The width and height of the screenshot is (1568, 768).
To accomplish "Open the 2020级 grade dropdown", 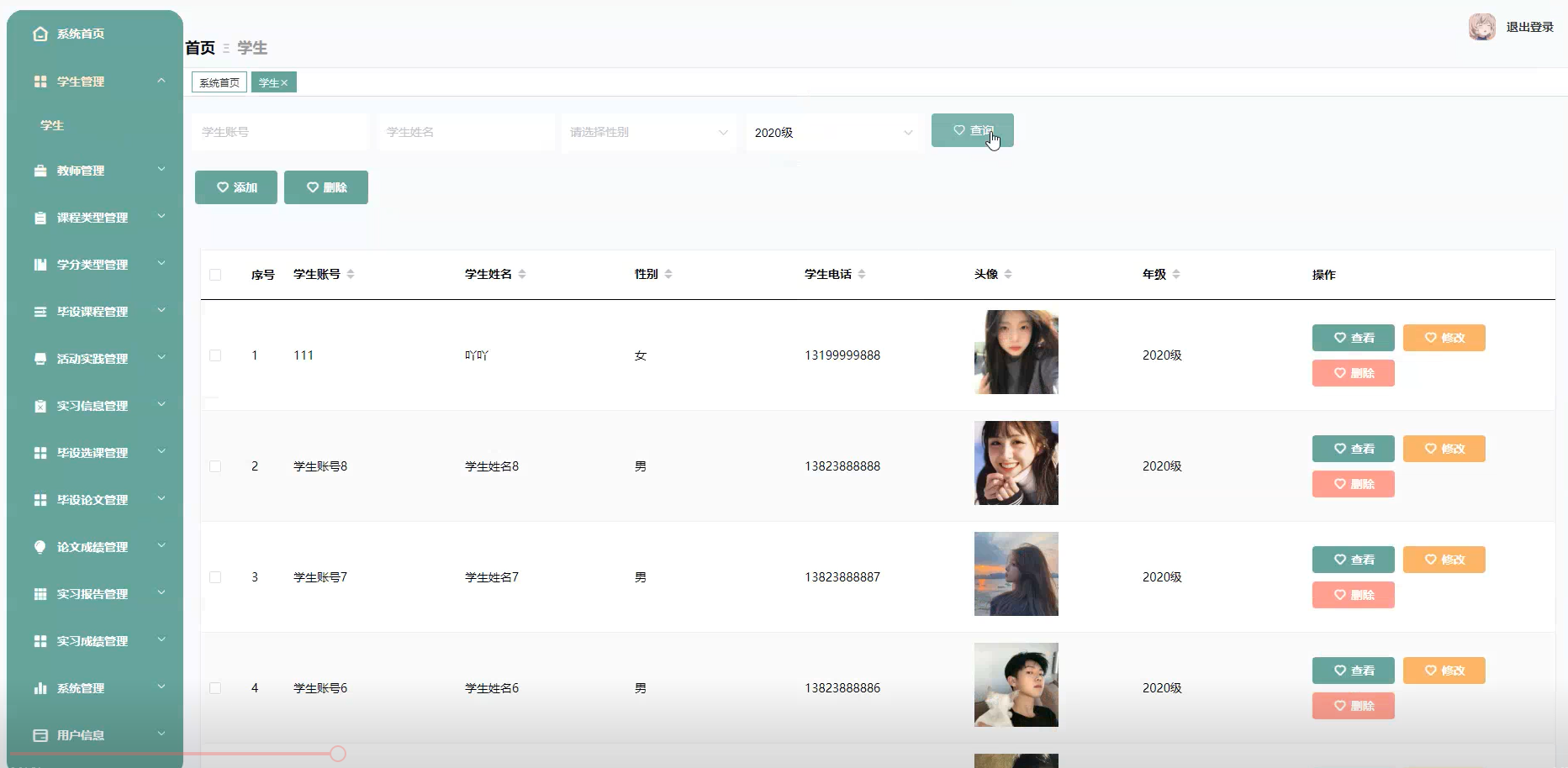I will tap(834, 133).
